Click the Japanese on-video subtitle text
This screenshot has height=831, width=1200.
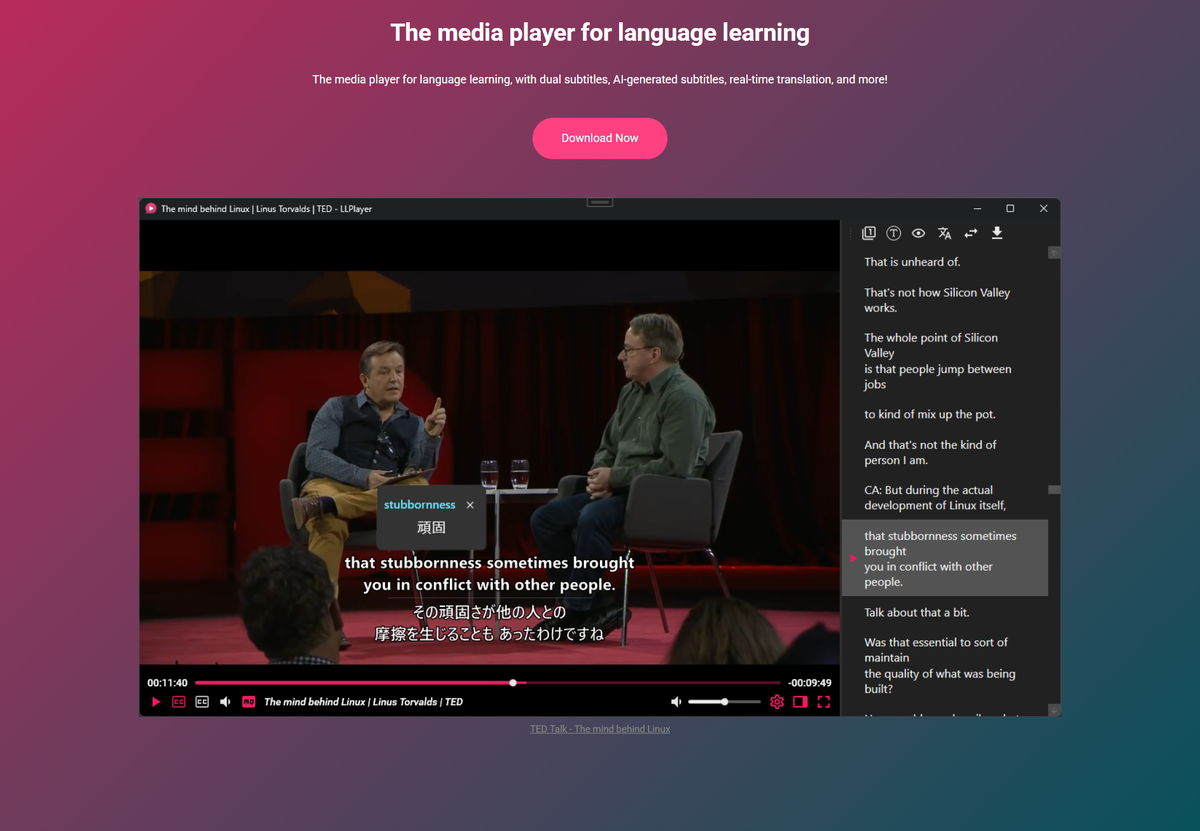[490, 623]
